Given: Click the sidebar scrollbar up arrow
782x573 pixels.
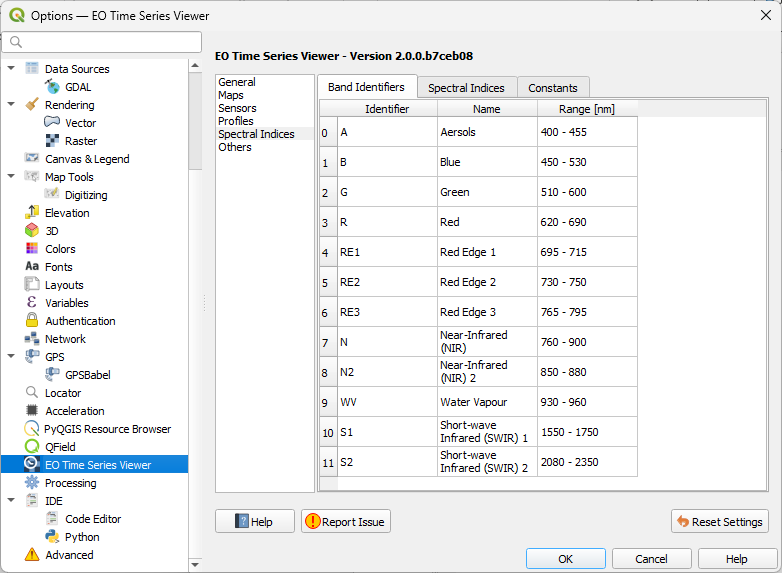Looking at the screenshot, I should 195,65.
